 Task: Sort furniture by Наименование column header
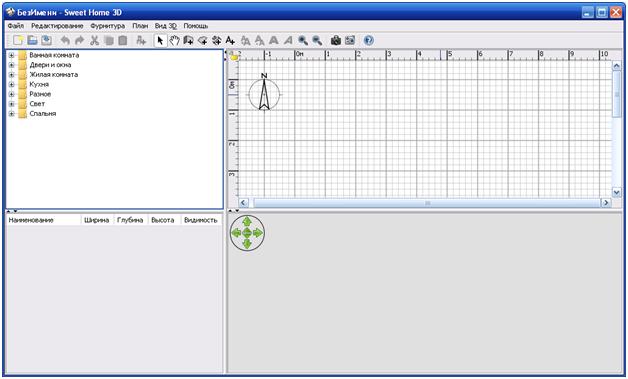[44, 220]
